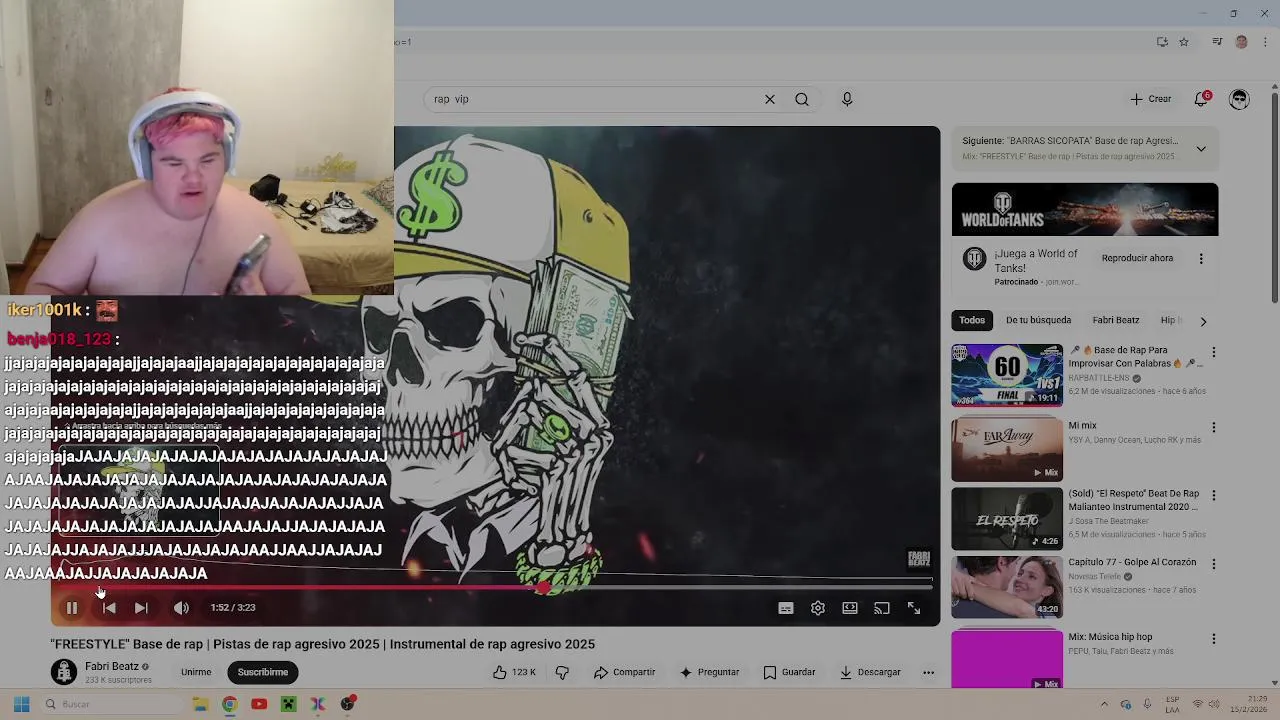Image resolution: width=1280 pixels, height=720 pixels.
Task: Go to the previous video in player
Action: (109, 608)
